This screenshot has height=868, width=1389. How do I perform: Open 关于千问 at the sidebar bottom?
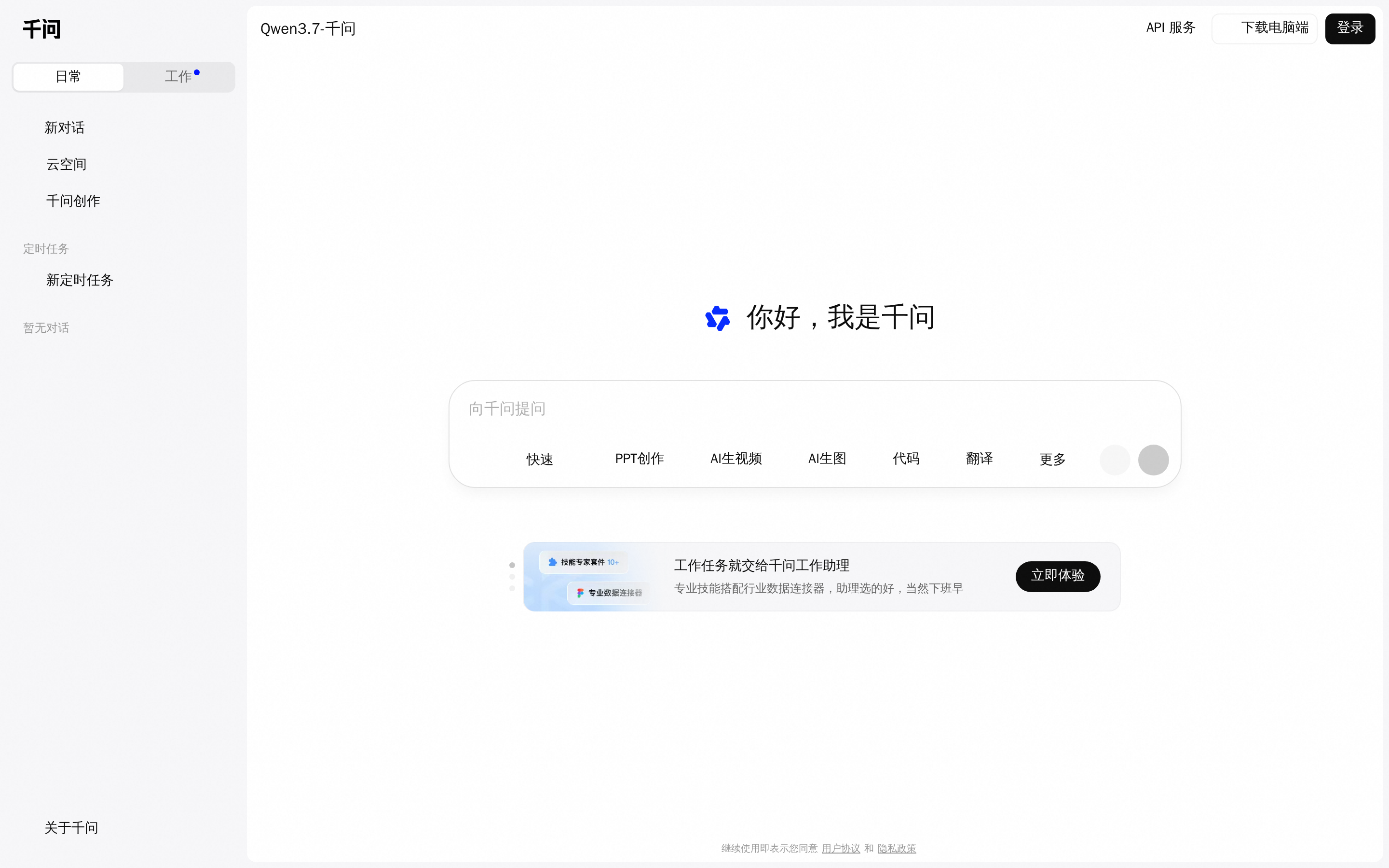(x=71, y=828)
